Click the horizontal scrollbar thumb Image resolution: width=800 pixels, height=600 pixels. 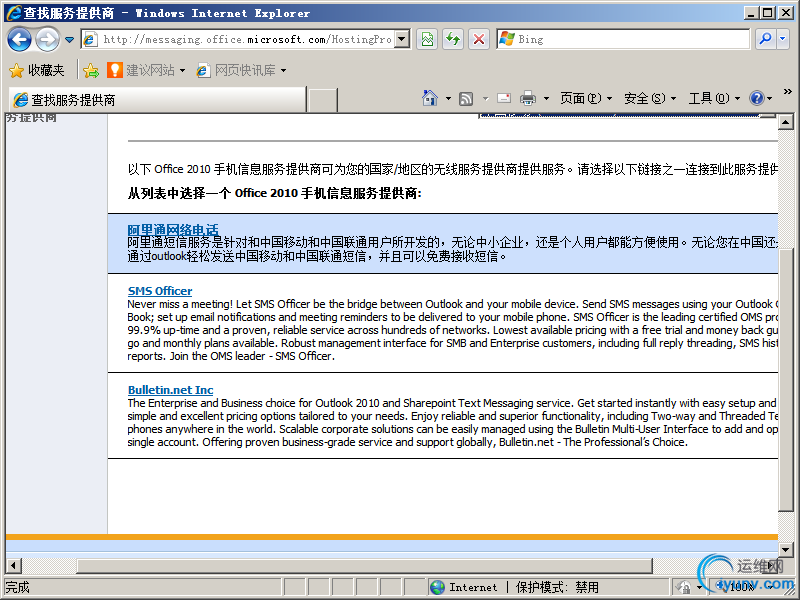pyautogui.click(x=364, y=565)
